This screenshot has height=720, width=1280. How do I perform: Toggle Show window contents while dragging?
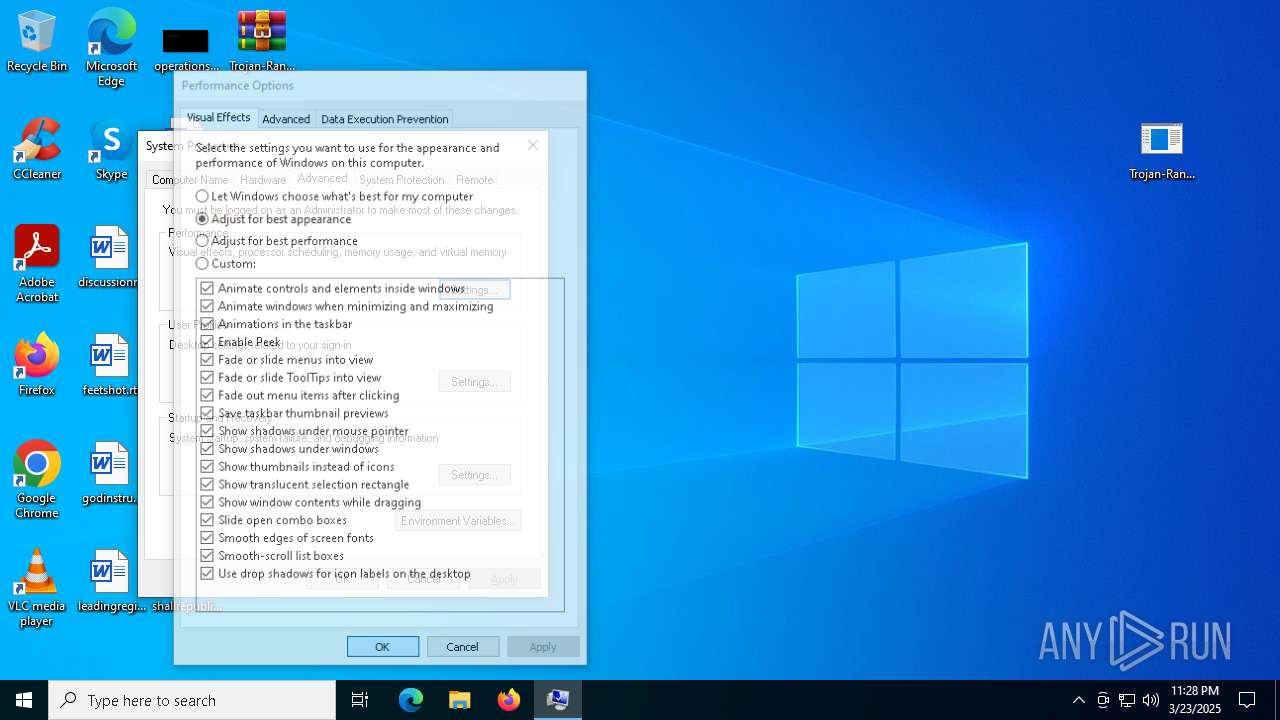[310, 502]
